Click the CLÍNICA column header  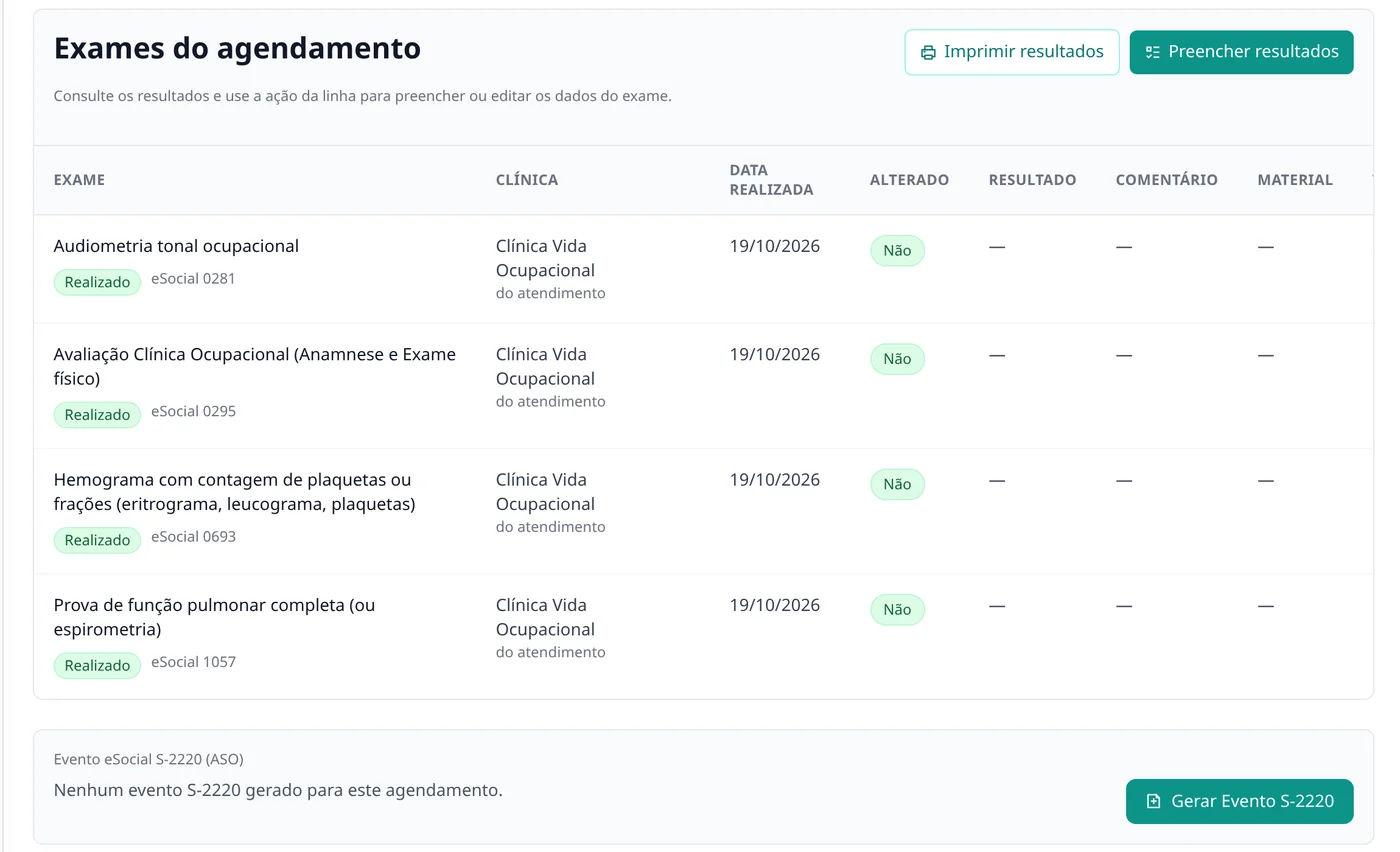[x=527, y=180]
